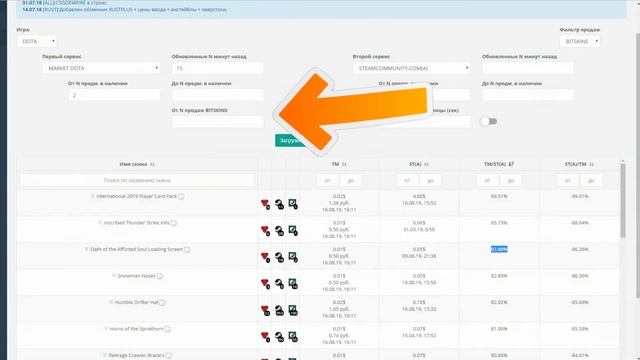Open Steam icon for Oath of the Afflicted Soul
The width and height of the screenshot is (640, 360).
279,257
